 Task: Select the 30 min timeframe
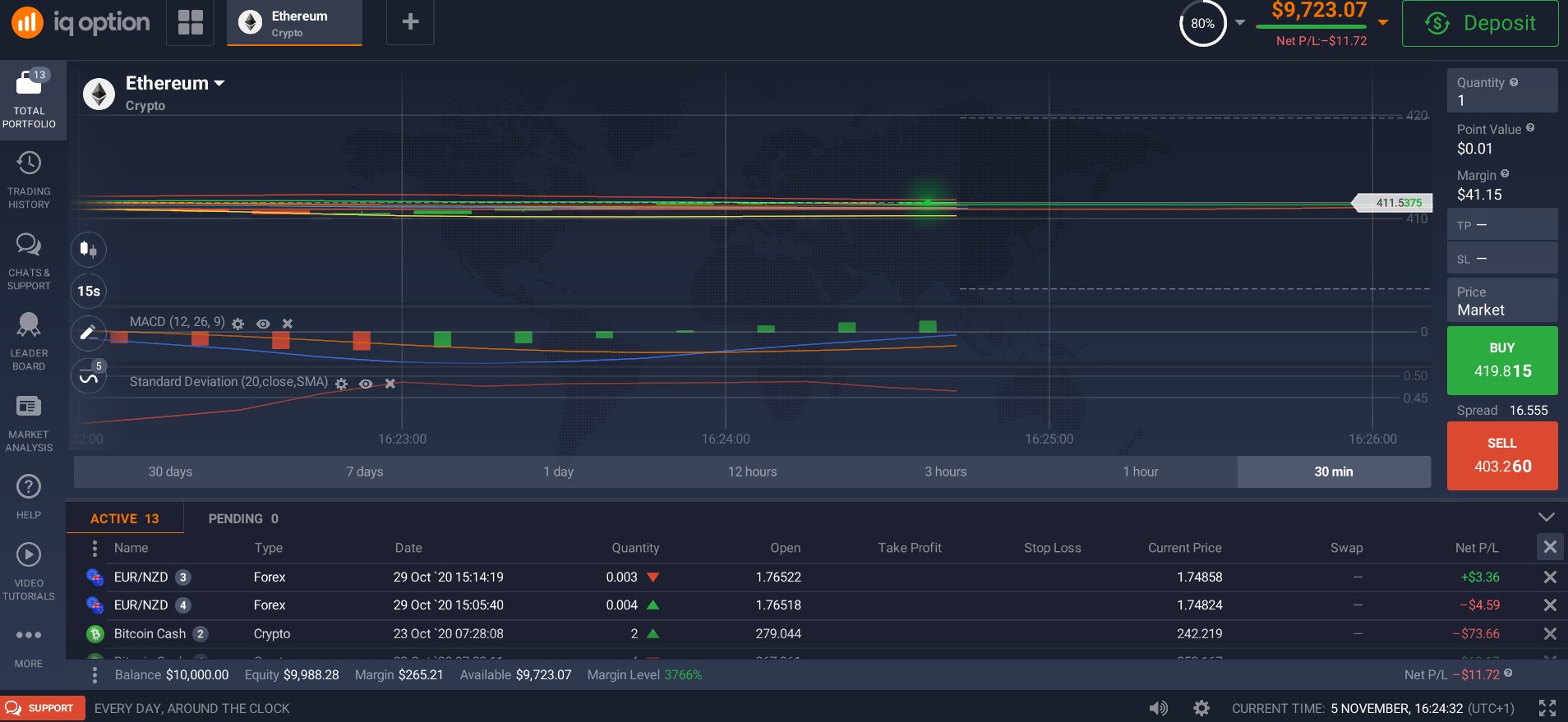(x=1334, y=471)
